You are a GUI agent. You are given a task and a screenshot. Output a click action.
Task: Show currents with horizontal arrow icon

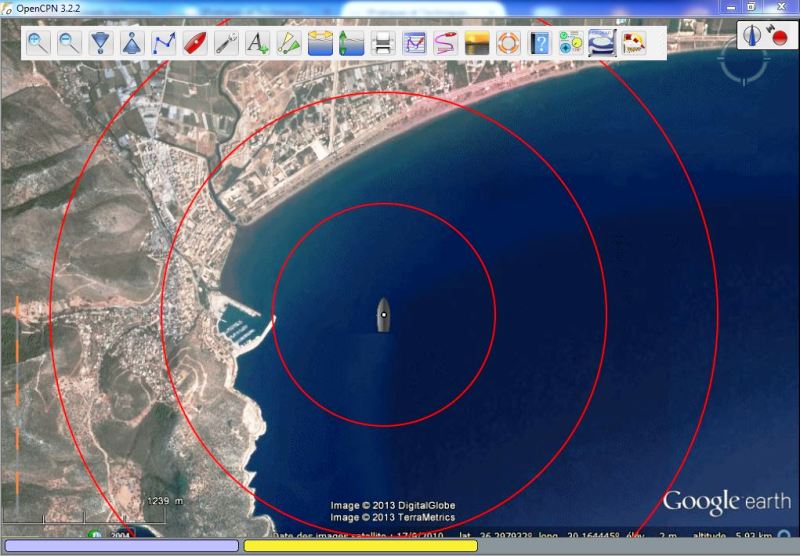point(320,43)
